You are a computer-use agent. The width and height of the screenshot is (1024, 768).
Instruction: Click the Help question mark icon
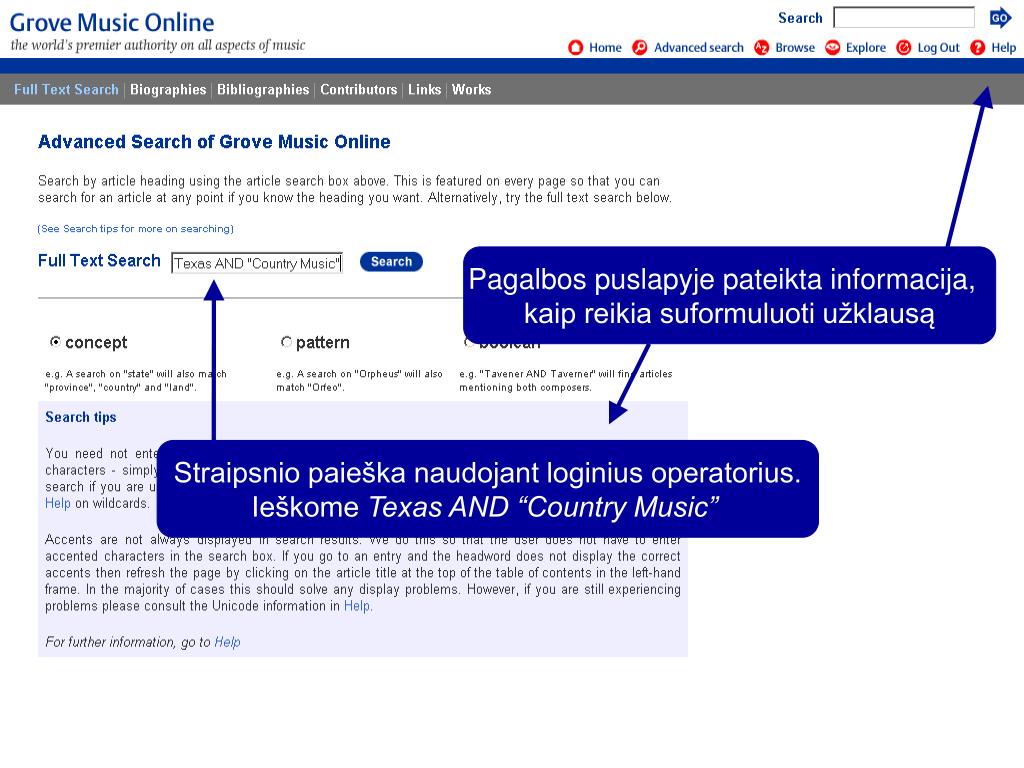(978, 48)
